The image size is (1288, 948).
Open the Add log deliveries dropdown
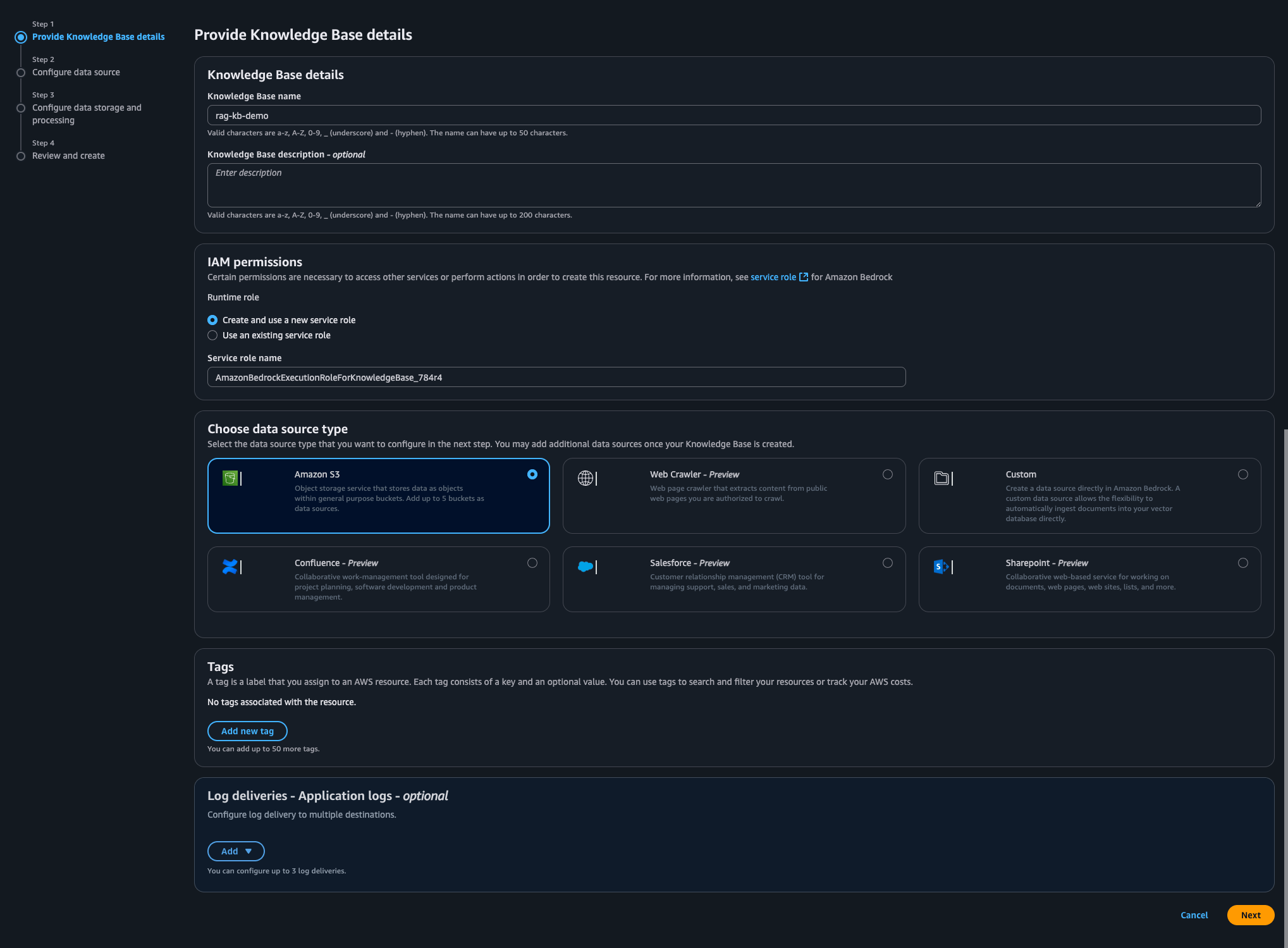tap(236, 851)
